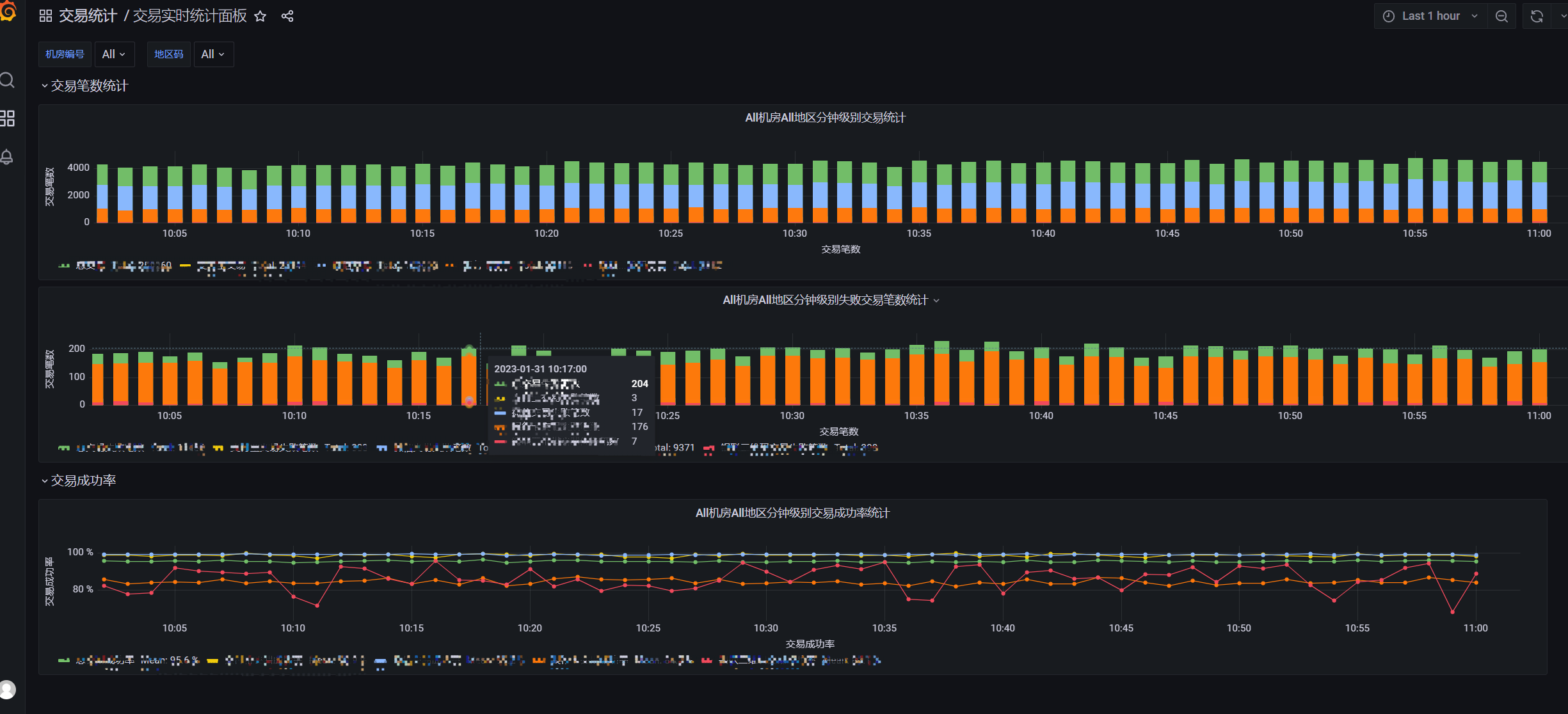Refresh the dashboard
Viewport: 1568px width, 714px height.
click(1537, 16)
